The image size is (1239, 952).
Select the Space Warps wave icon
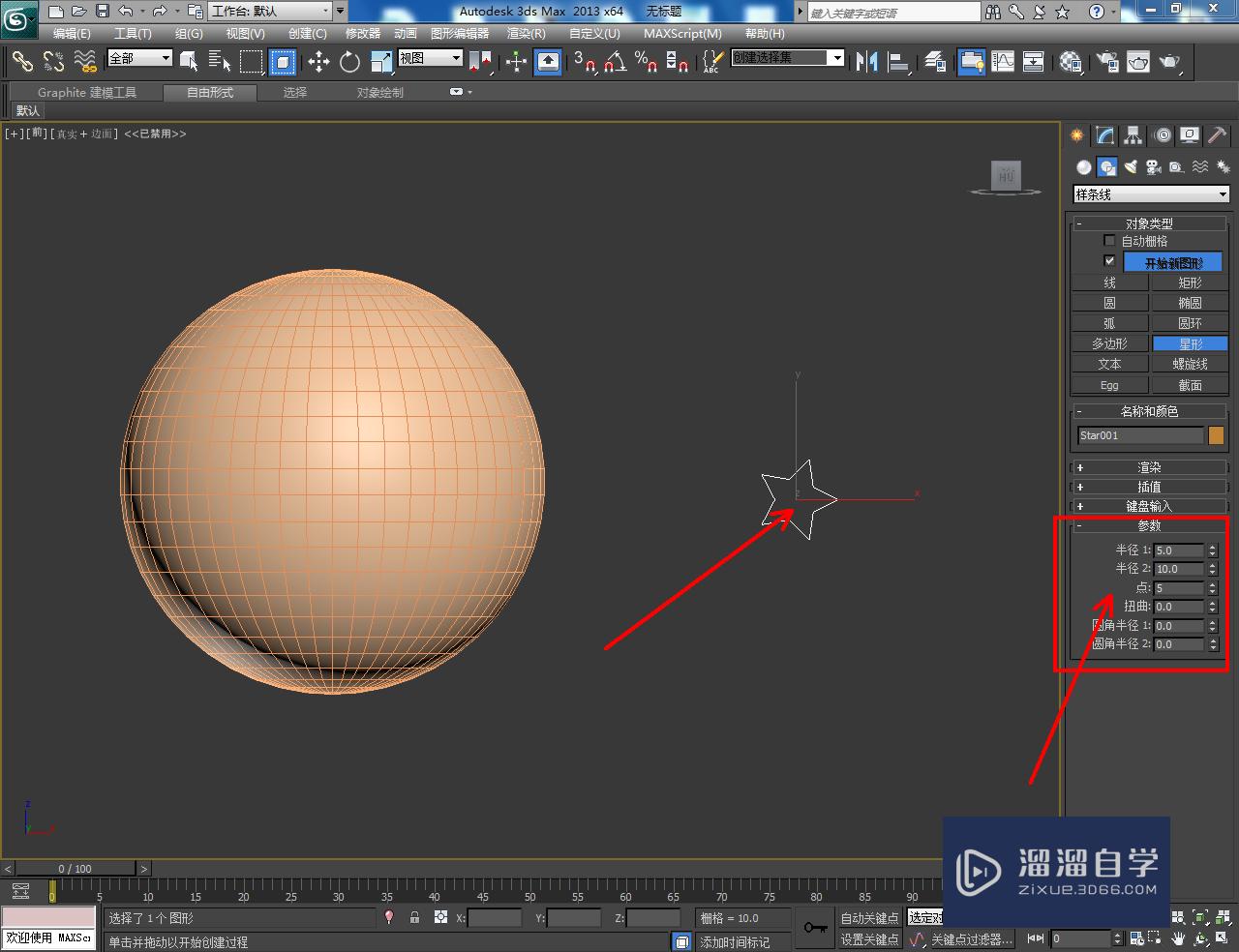[1200, 167]
